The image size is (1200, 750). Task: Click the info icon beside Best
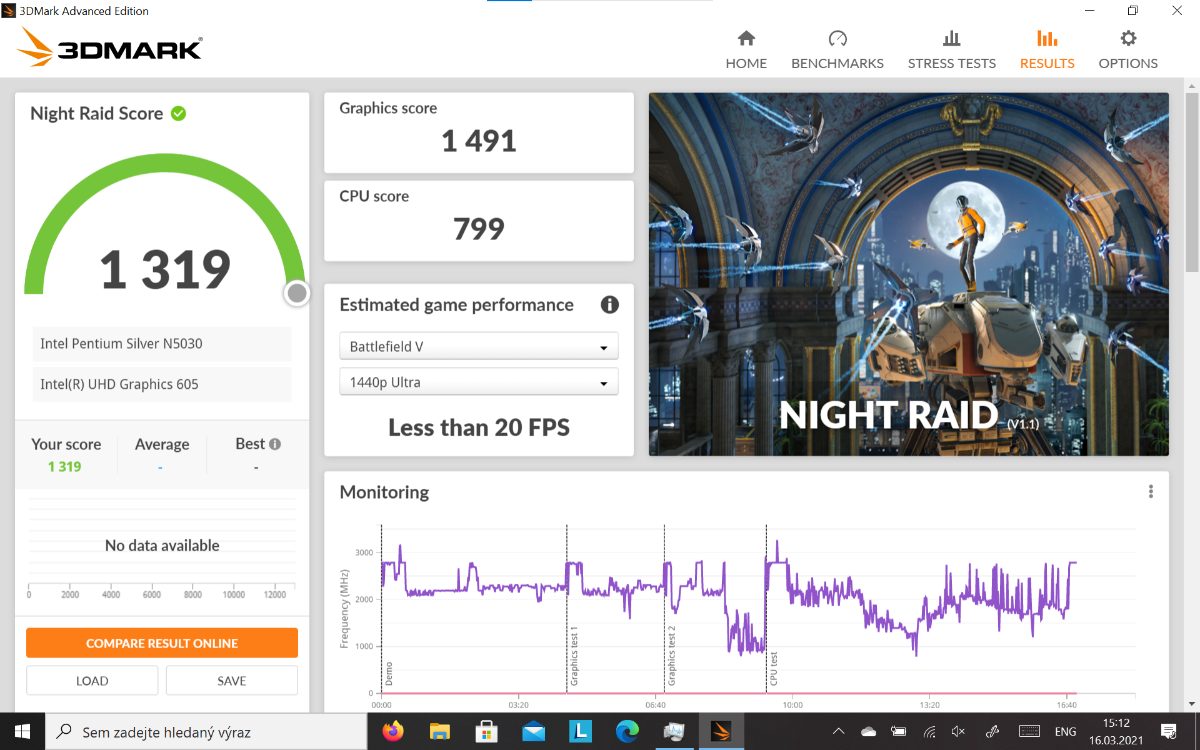pos(275,444)
